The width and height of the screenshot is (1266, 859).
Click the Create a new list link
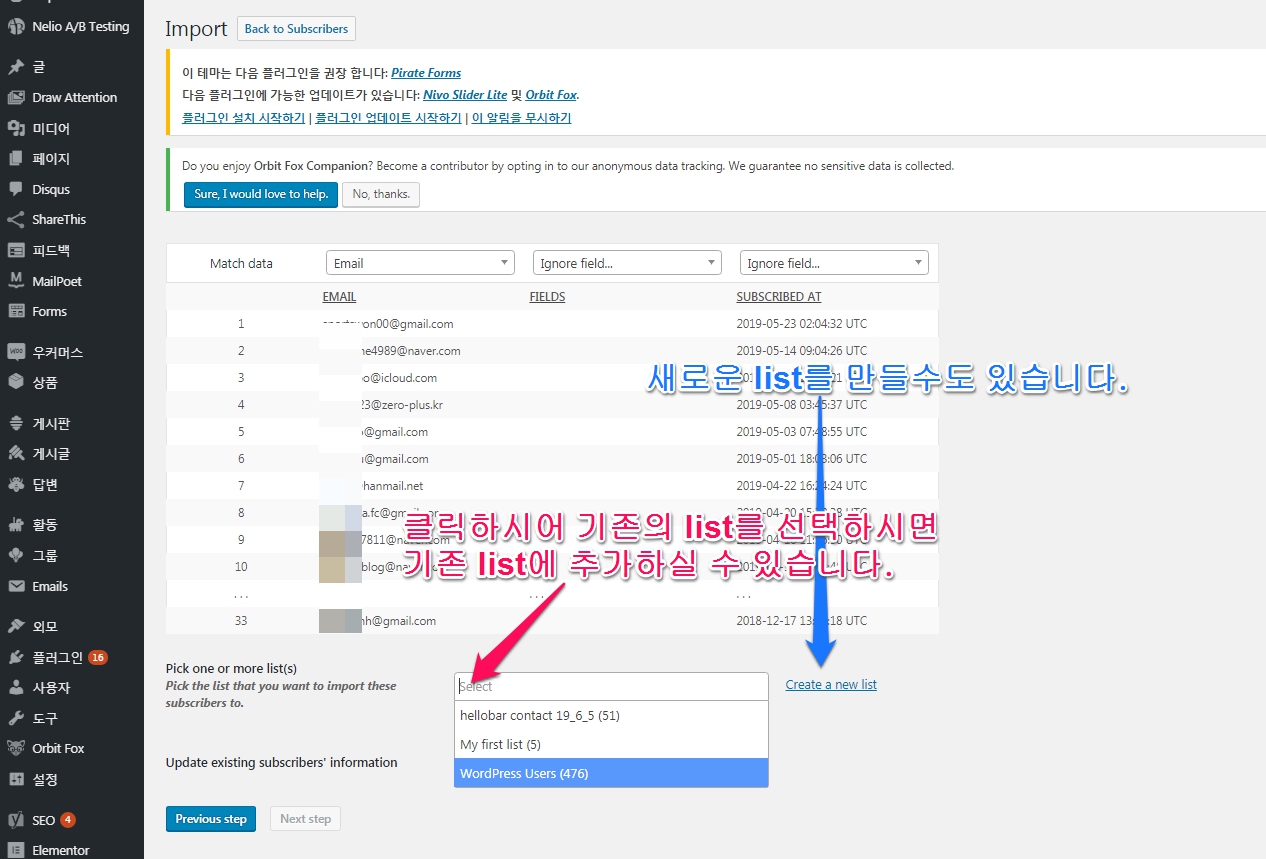tap(831, 685)
